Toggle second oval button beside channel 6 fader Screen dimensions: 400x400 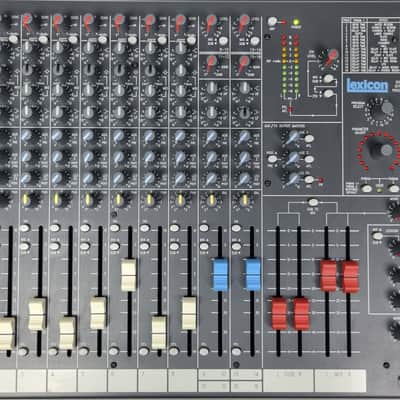click(x=115, y=246)
